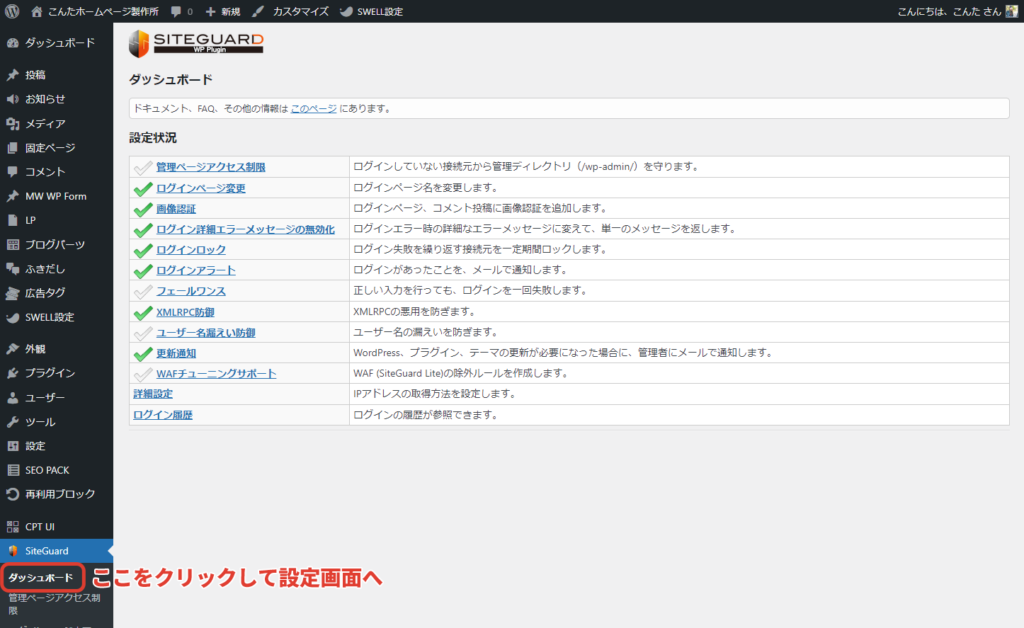Click the megaphone icon next to お知らせ
1024x628 pixels.
pyautogui.click(x=12, y=99)
